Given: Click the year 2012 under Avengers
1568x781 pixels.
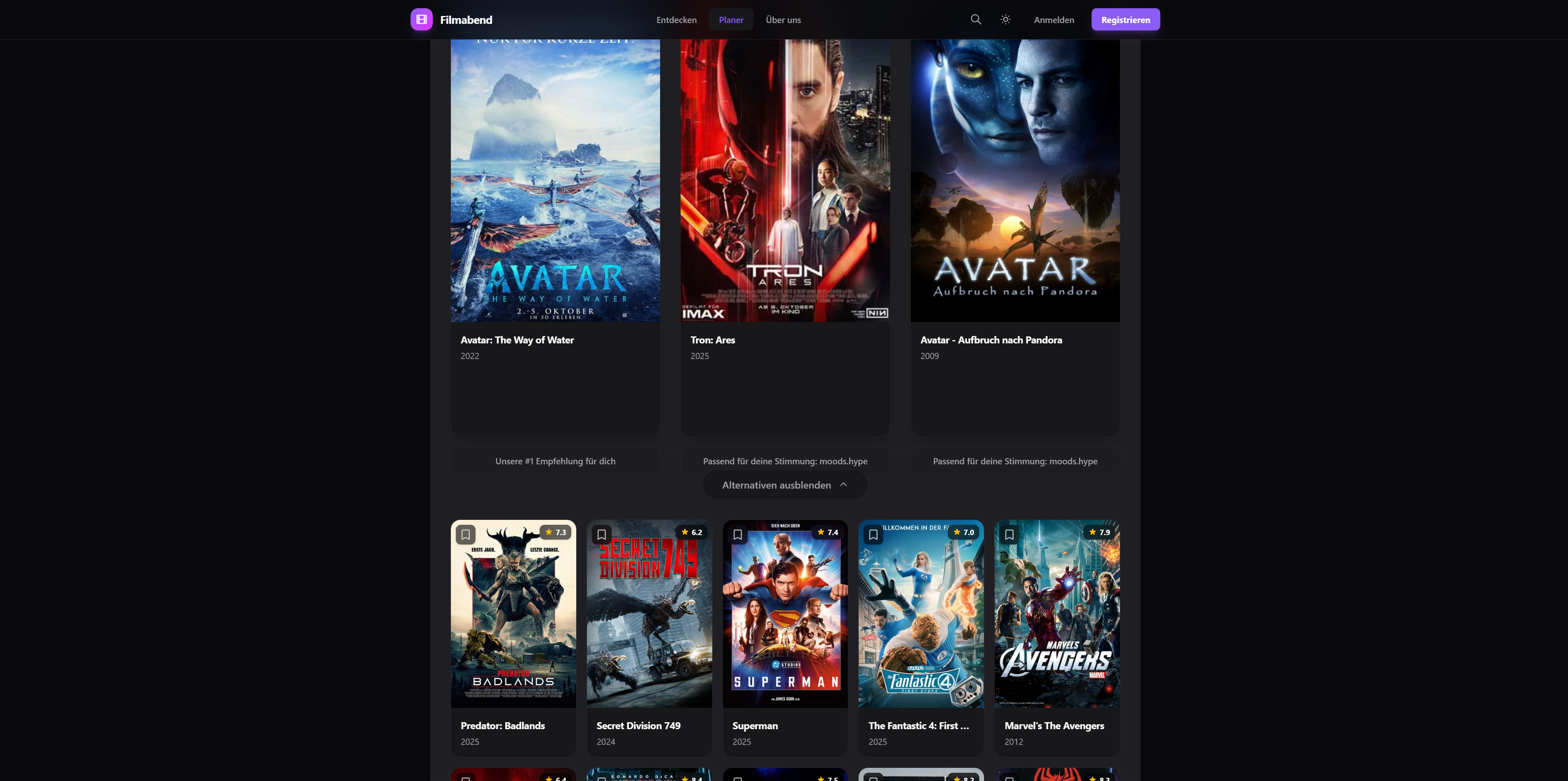Looking at the screenshot, I should 1014,742.
